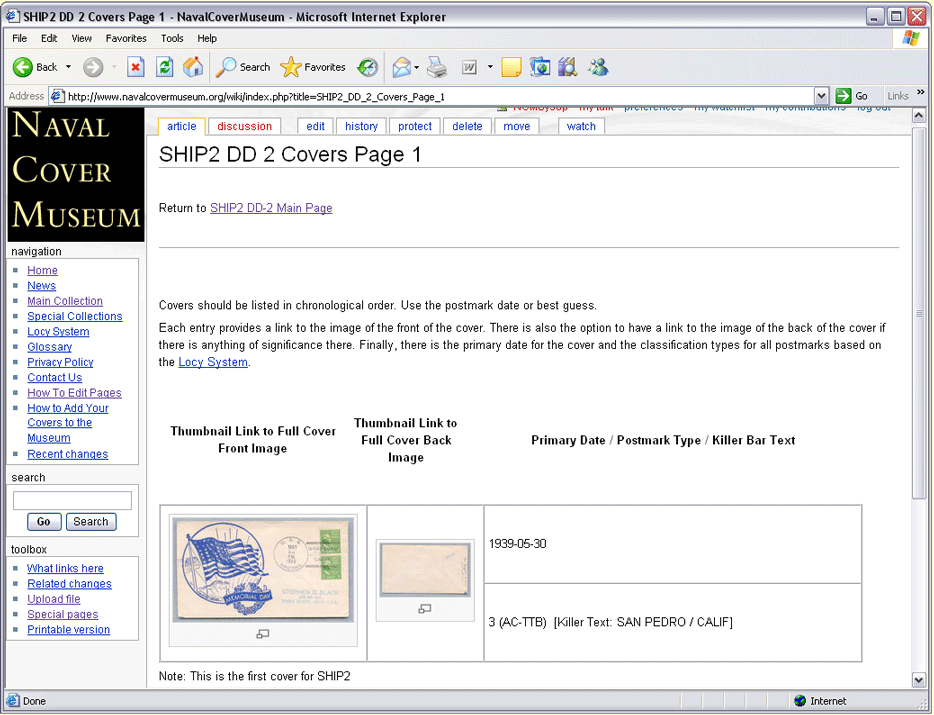The image size is (934, 715).
Task: Click the wiki search text field
Action: tap(72, 500)
